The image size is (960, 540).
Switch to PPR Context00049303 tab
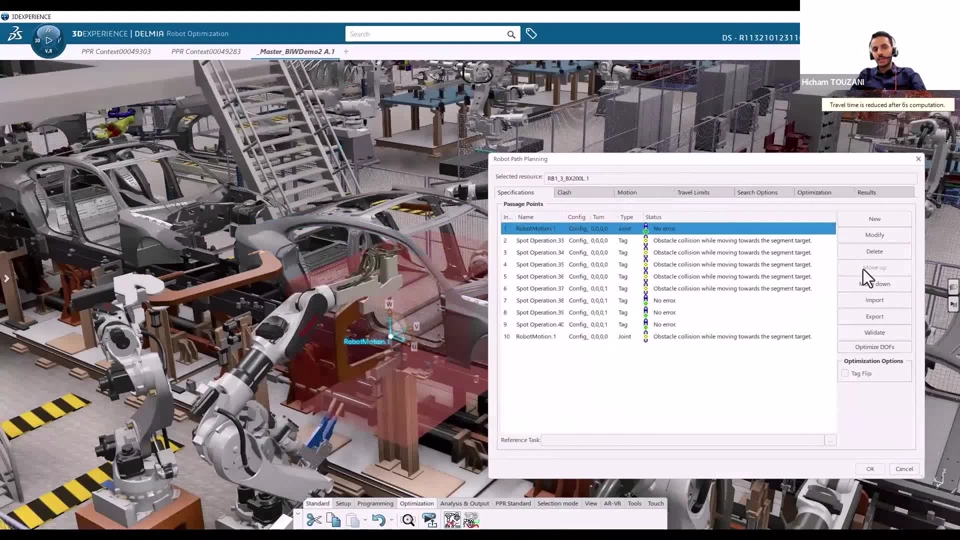[x=116, y=51]
